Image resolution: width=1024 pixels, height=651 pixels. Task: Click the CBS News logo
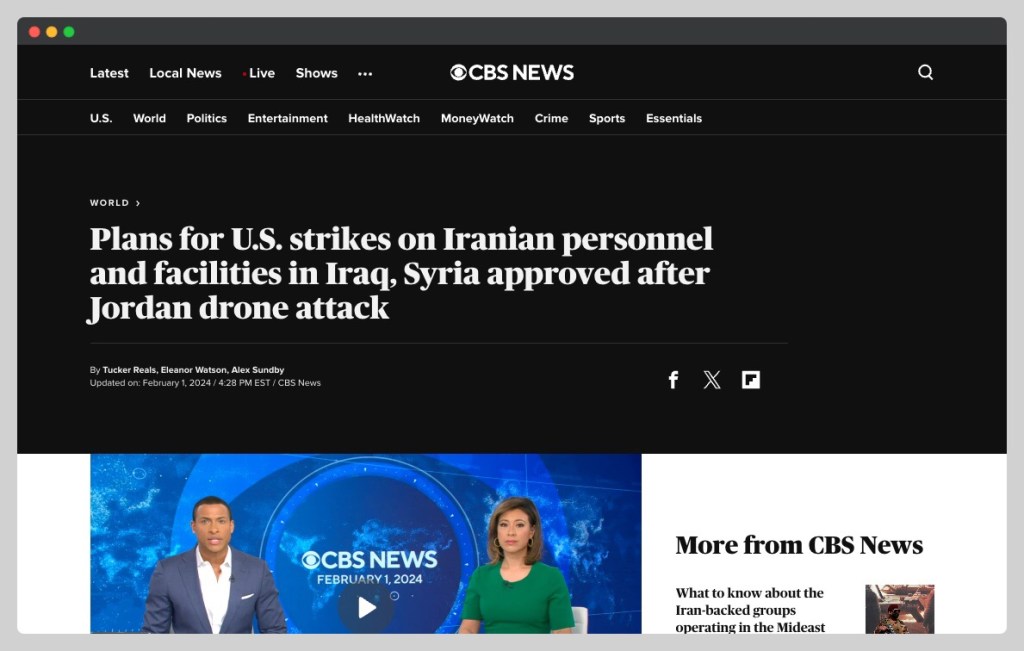pyautogui.click(x=512, y=72)
